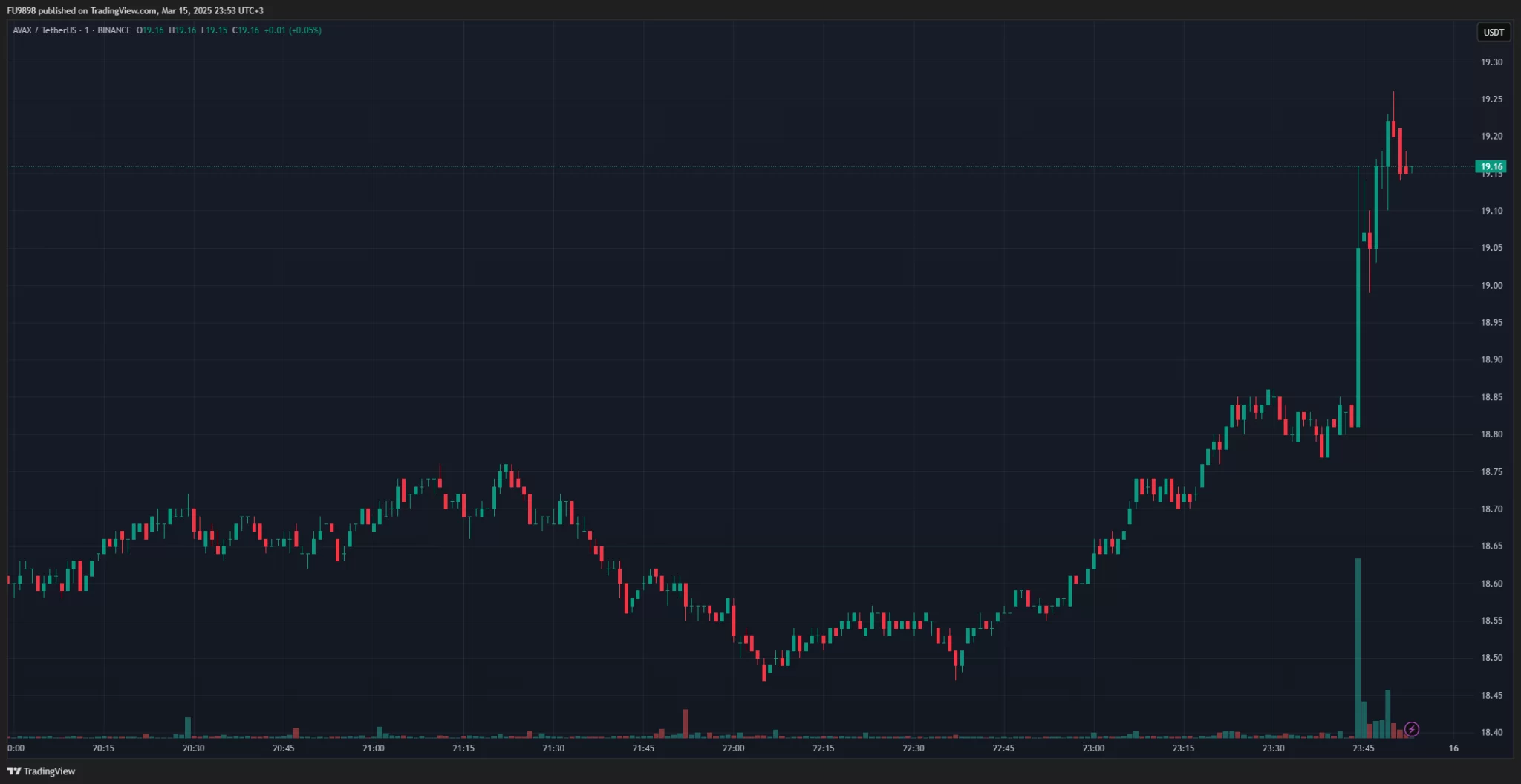Click the FU9898 published on TradingView.com header
The image size is (1521, 784).
135,10
